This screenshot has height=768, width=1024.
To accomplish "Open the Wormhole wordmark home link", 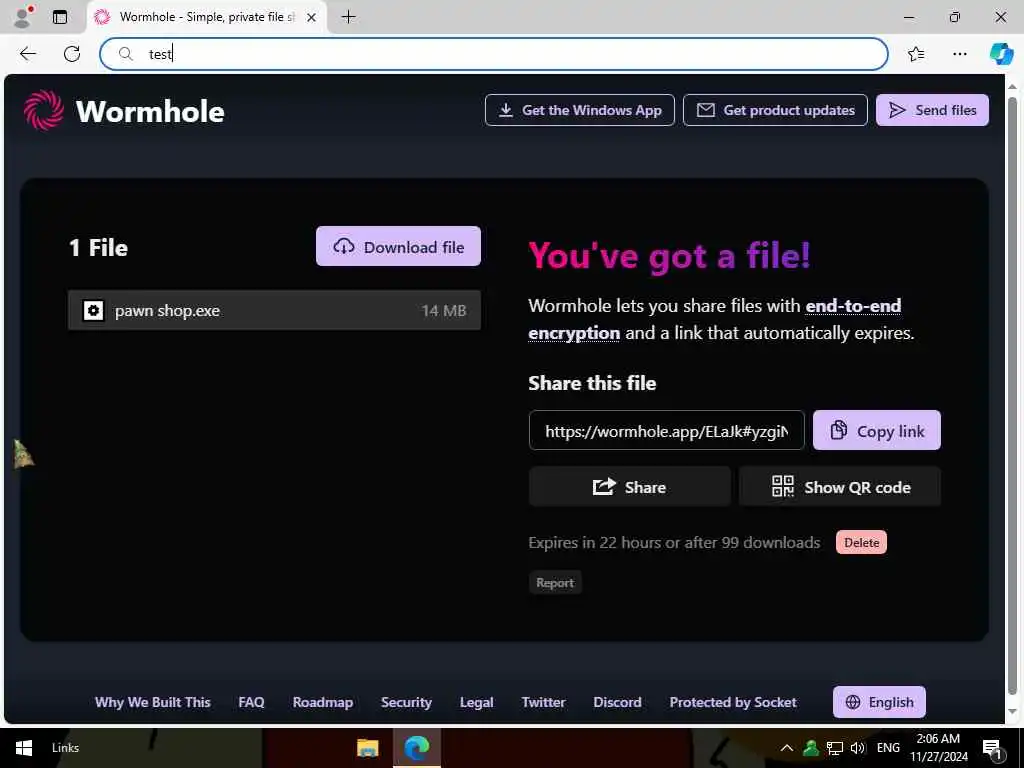I will [x=150, y=112].
